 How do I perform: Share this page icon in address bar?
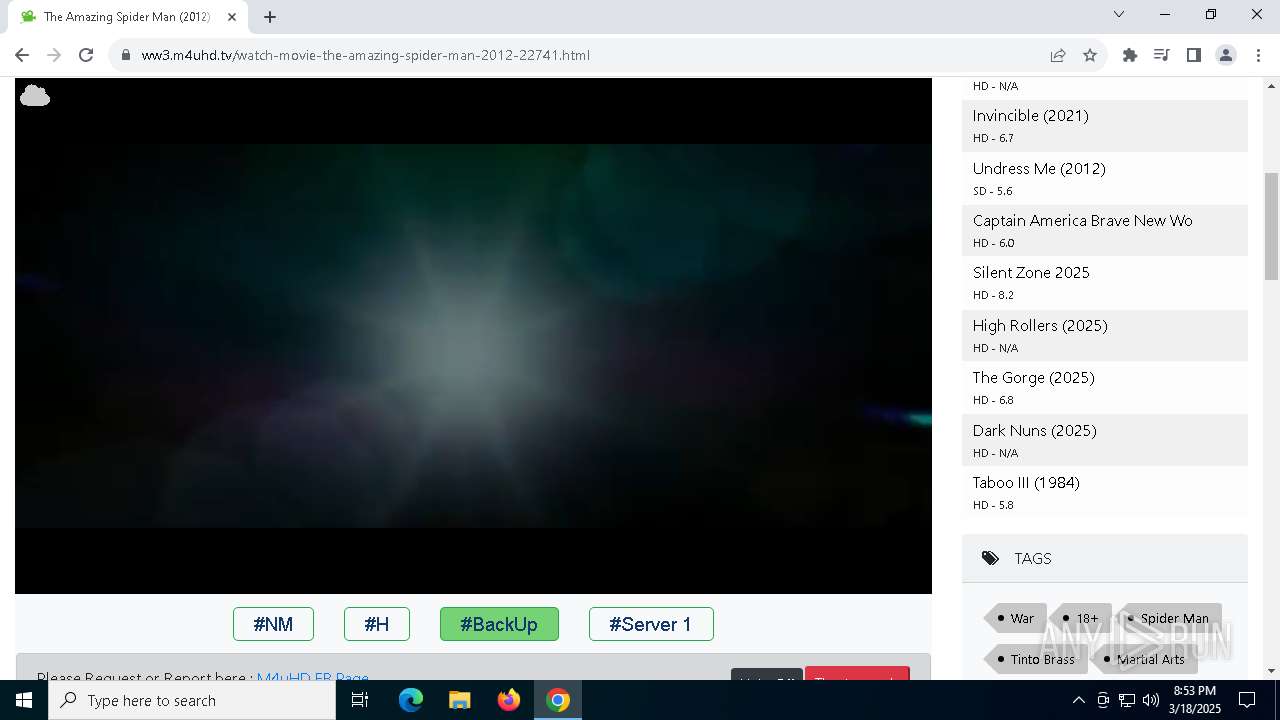click(x=1058, y=55)
